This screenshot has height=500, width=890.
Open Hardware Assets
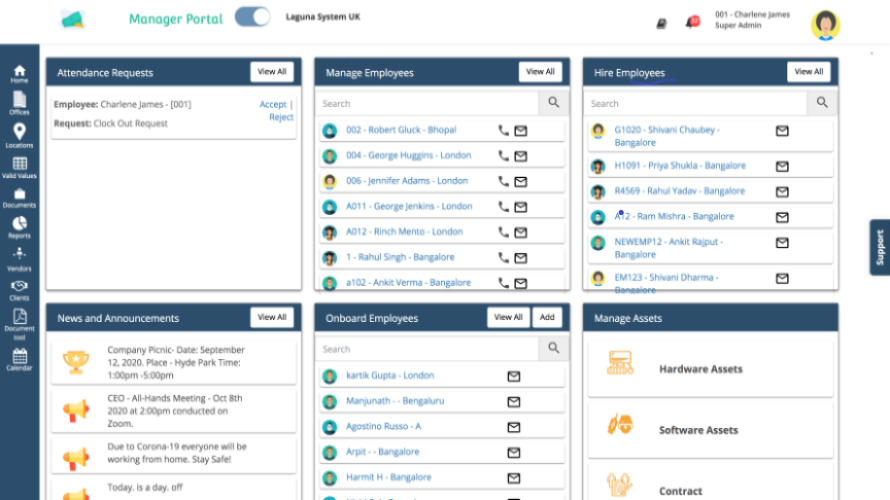pyautogui.click(x=710, y=369)
